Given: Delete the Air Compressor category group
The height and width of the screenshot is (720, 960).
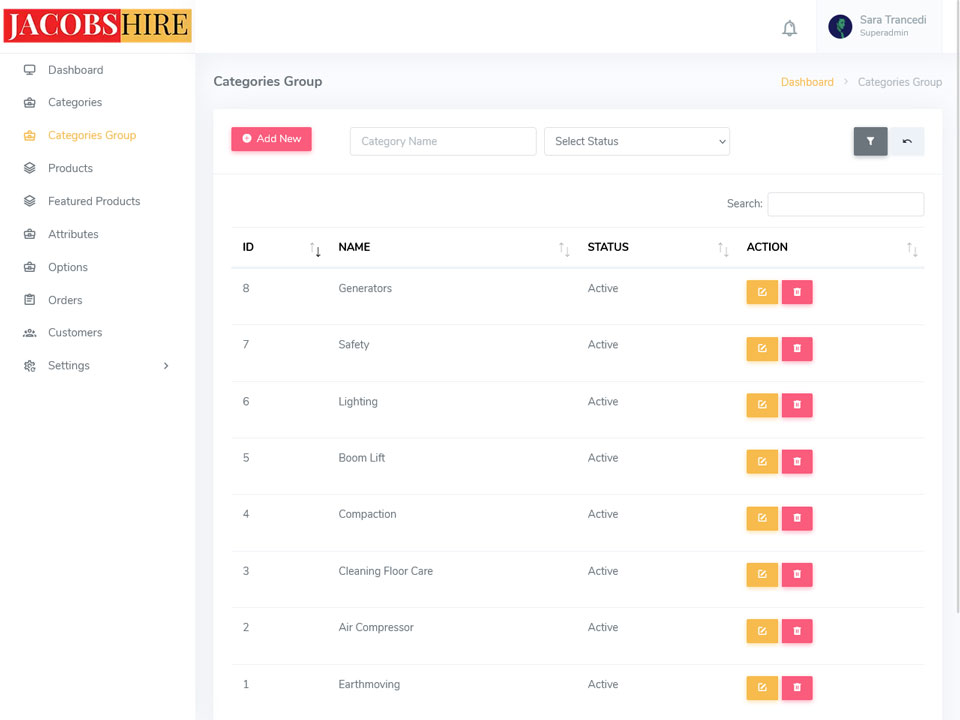Looking at the screenshot, I should tap(797, 631).
